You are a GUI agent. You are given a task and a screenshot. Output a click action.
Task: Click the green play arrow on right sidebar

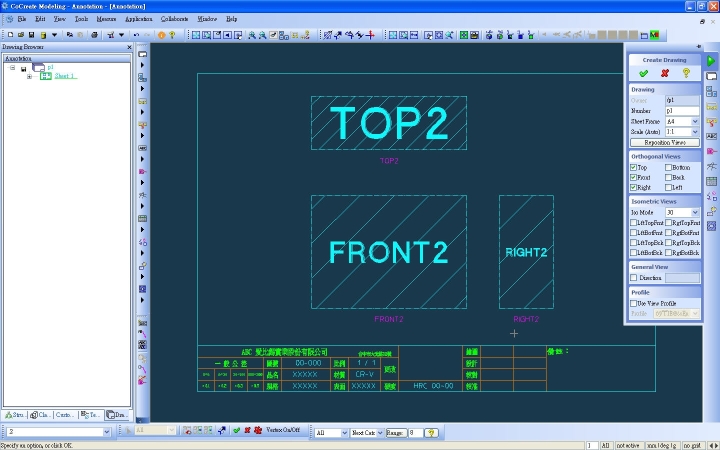pos(711,61)
